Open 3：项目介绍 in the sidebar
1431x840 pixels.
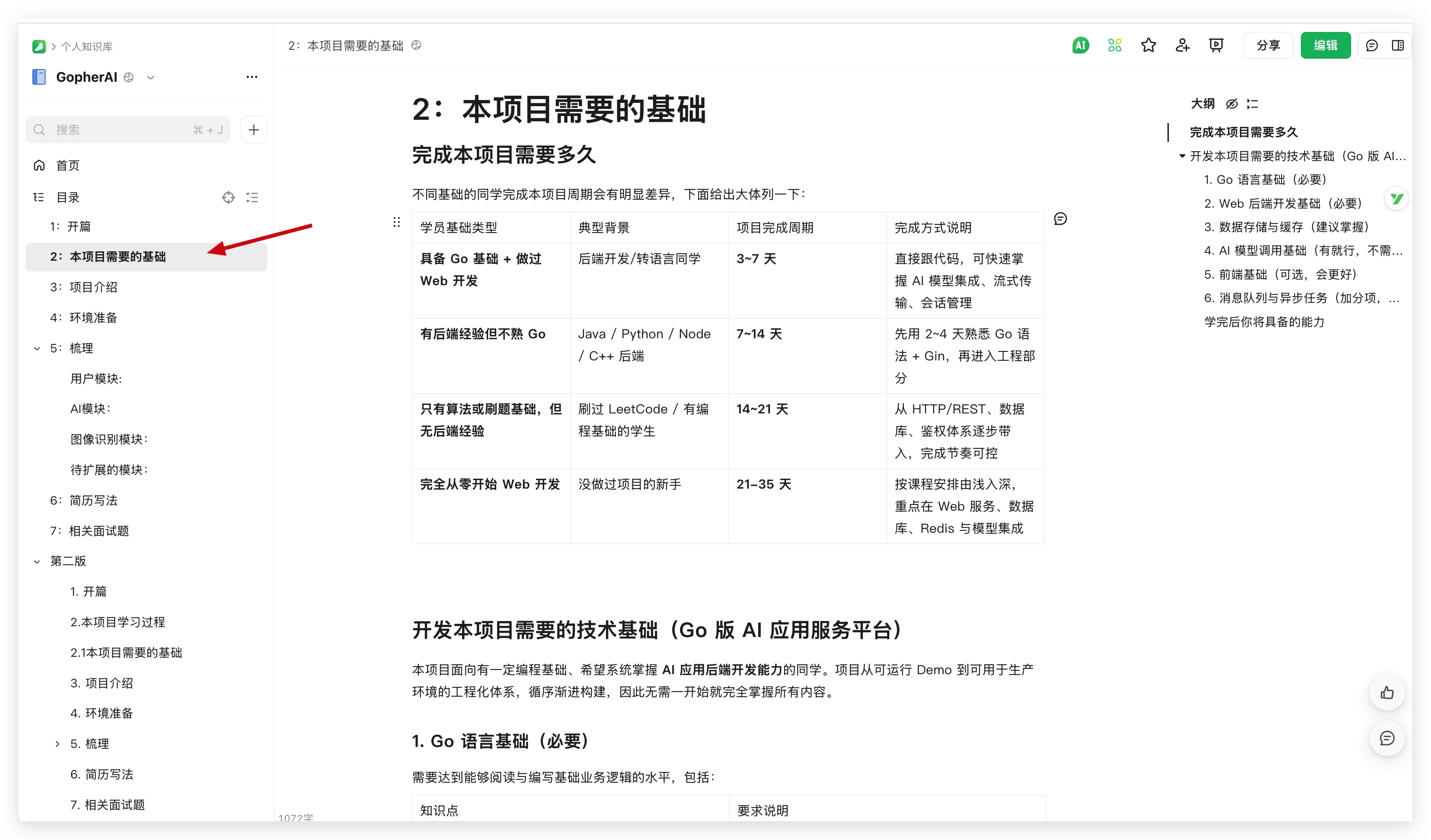[93, 288]
